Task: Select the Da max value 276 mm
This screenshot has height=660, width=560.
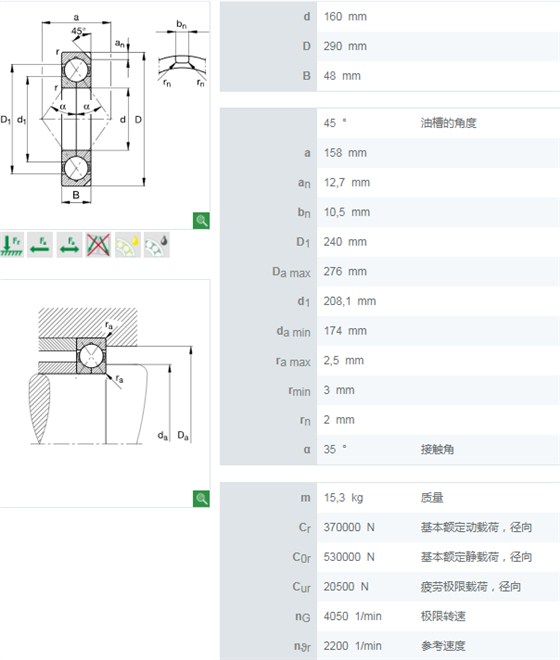Action: [x=345, y=271]
